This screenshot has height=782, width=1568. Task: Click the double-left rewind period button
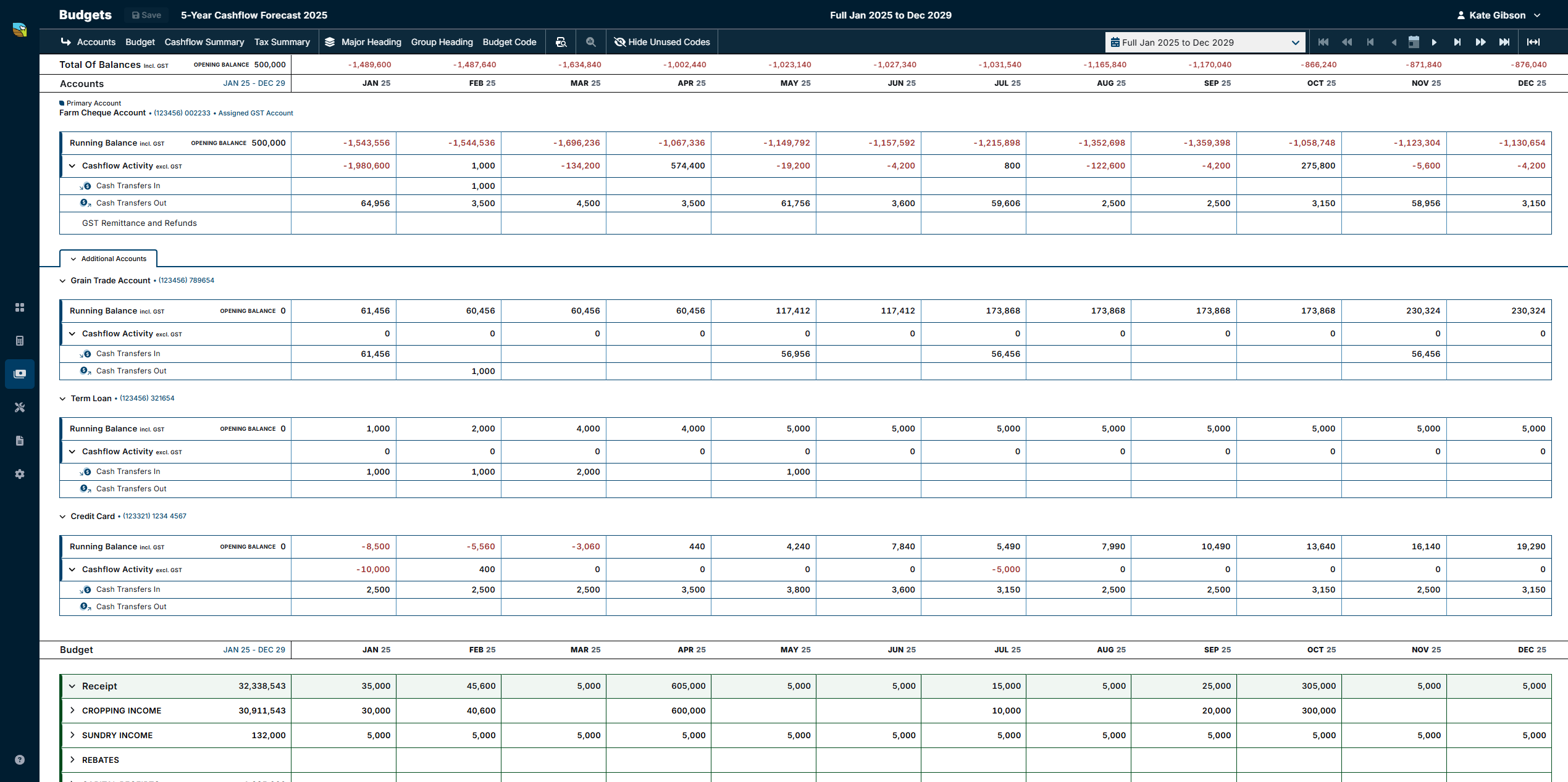tap(1347, 42)
